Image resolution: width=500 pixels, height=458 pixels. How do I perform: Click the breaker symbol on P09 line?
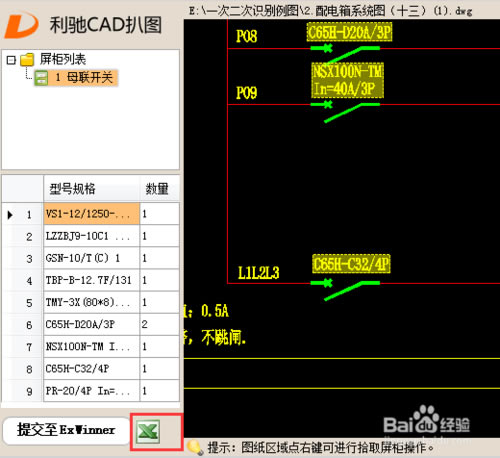tap(345, 113)
